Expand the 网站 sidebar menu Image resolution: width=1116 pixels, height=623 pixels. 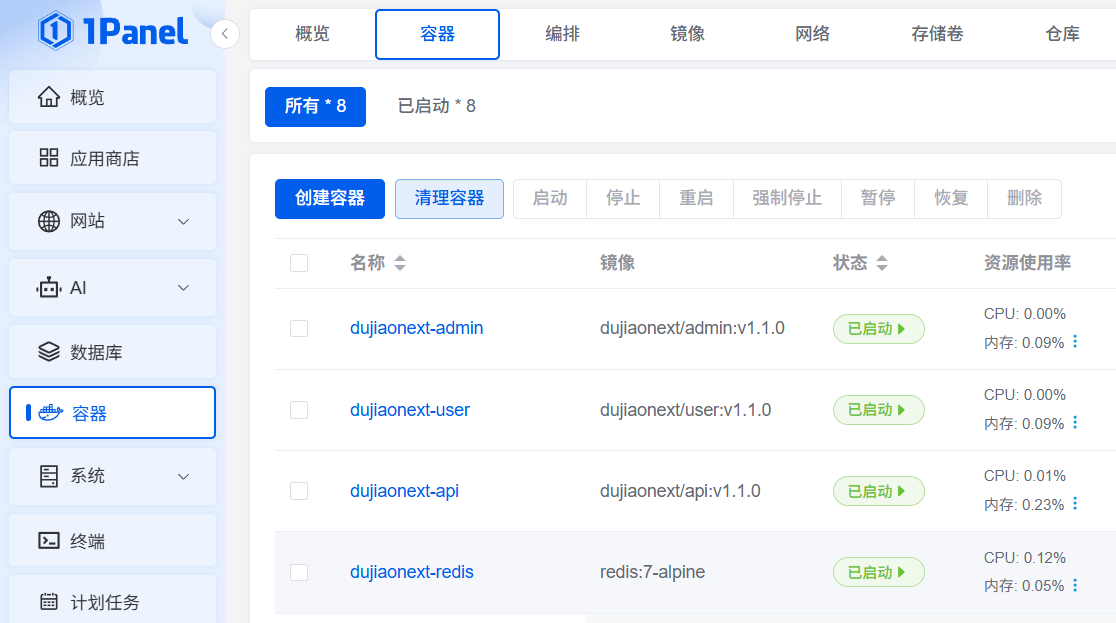[x=183, y=221]
